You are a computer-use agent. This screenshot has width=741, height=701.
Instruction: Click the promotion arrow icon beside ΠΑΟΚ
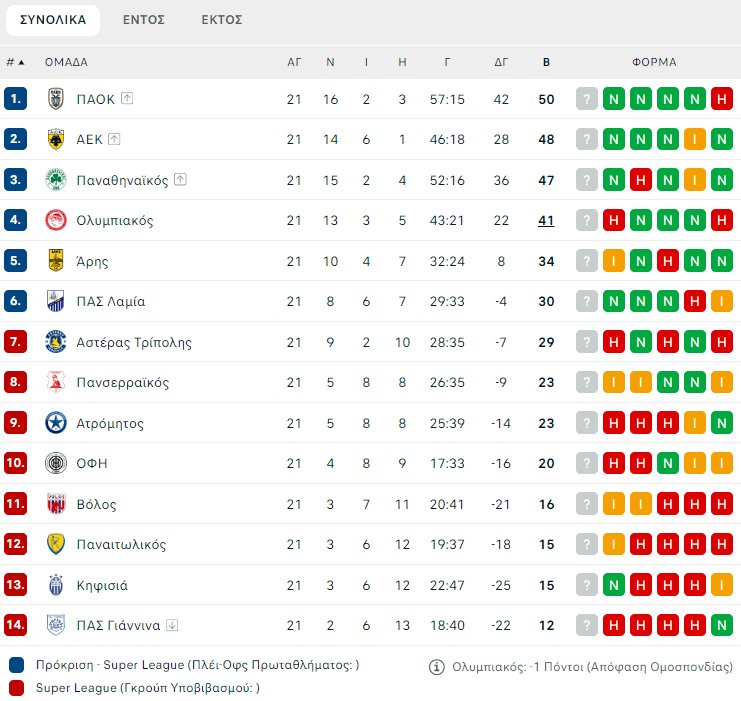pos(127,99)
